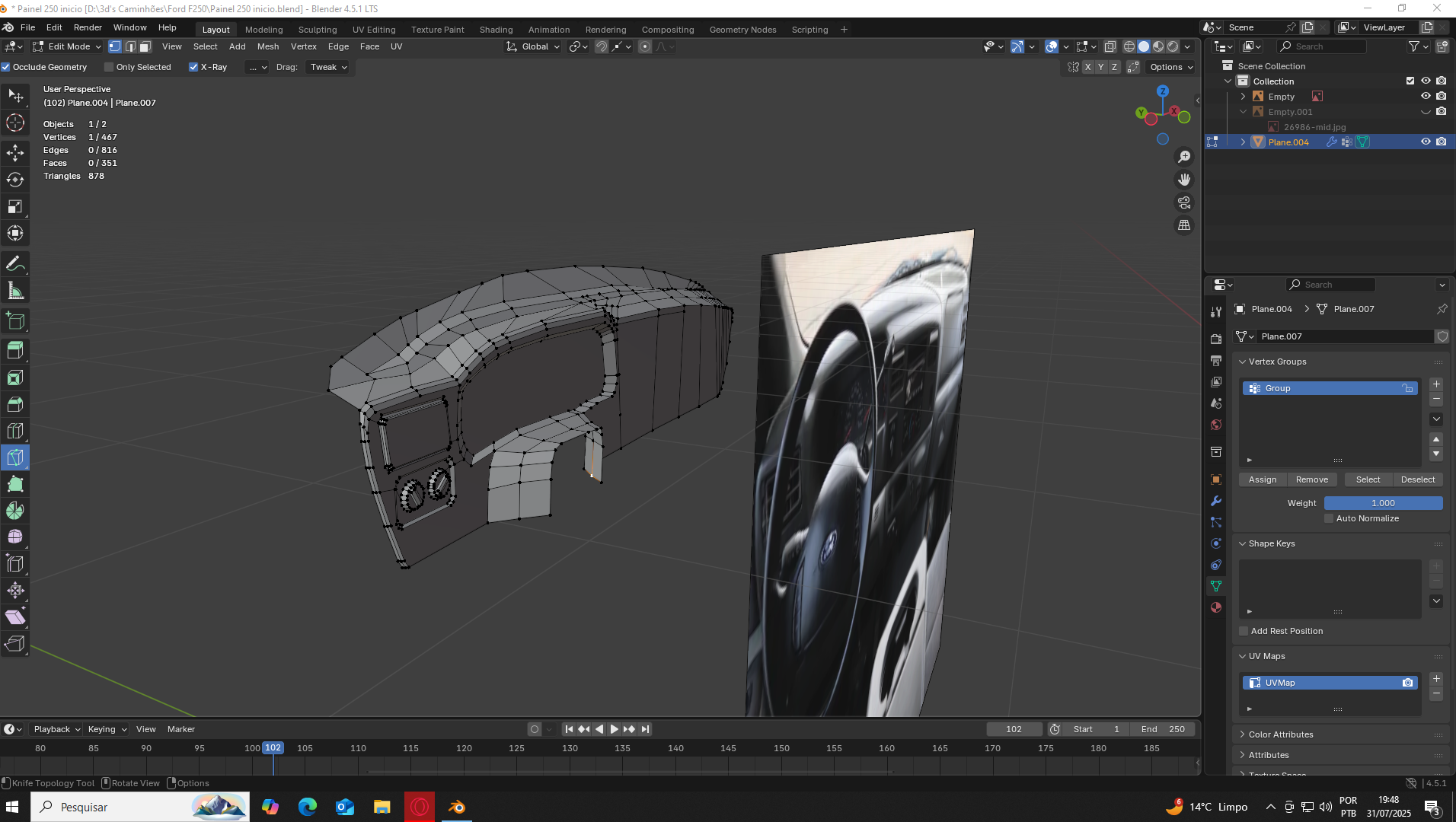This screenshot has width=1456, height=822.
Task: Toggle Auto Normalize checkbox
Action: 1330,518
